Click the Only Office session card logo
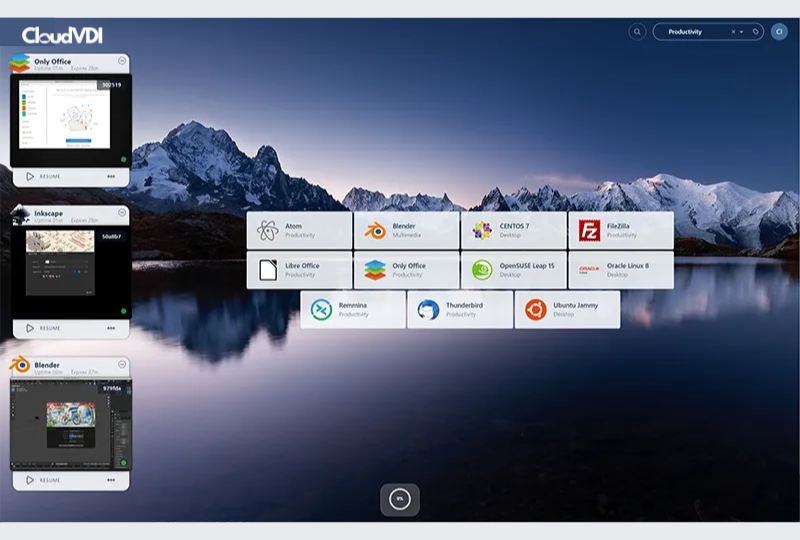 point(19,63)
